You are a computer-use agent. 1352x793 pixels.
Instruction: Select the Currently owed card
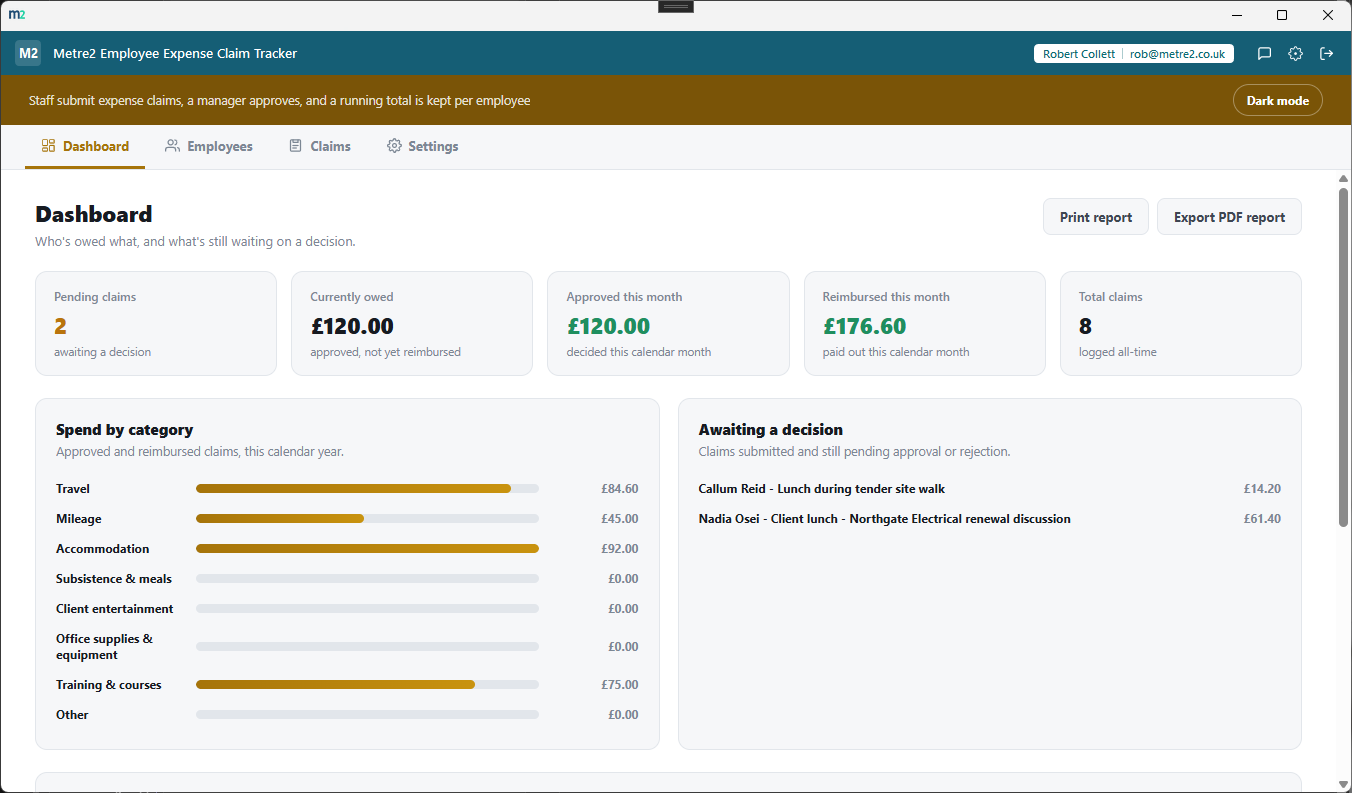(412, 324)
